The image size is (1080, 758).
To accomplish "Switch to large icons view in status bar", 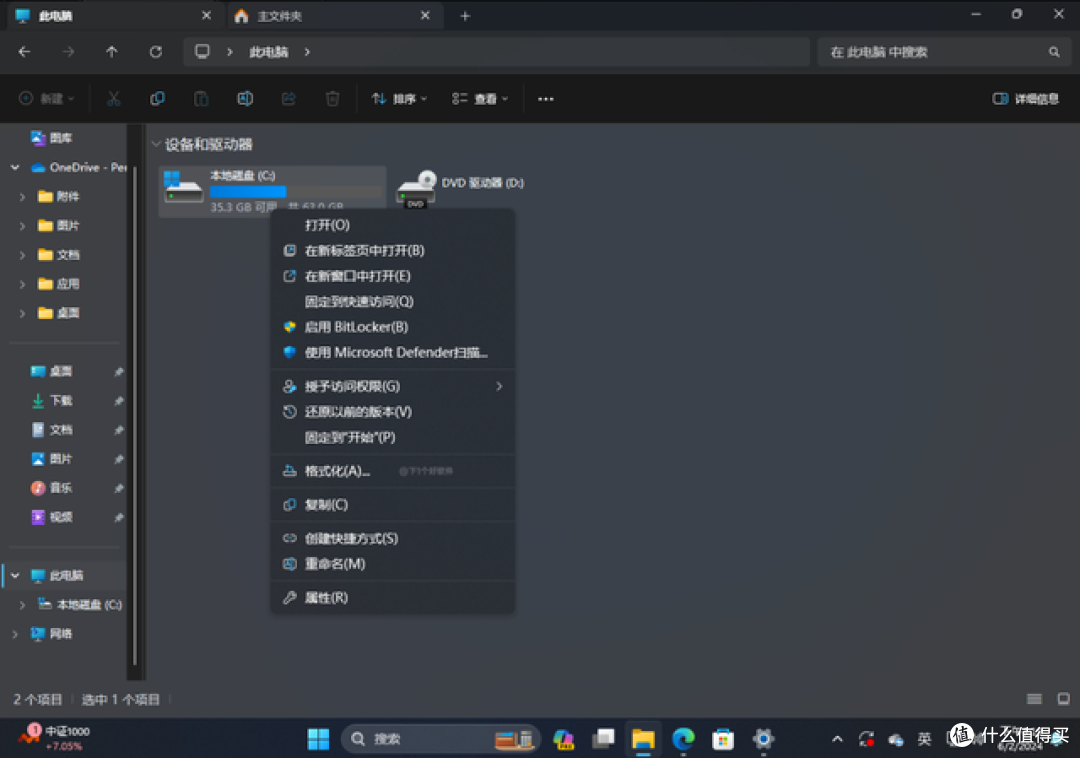I will (1063, 699).
